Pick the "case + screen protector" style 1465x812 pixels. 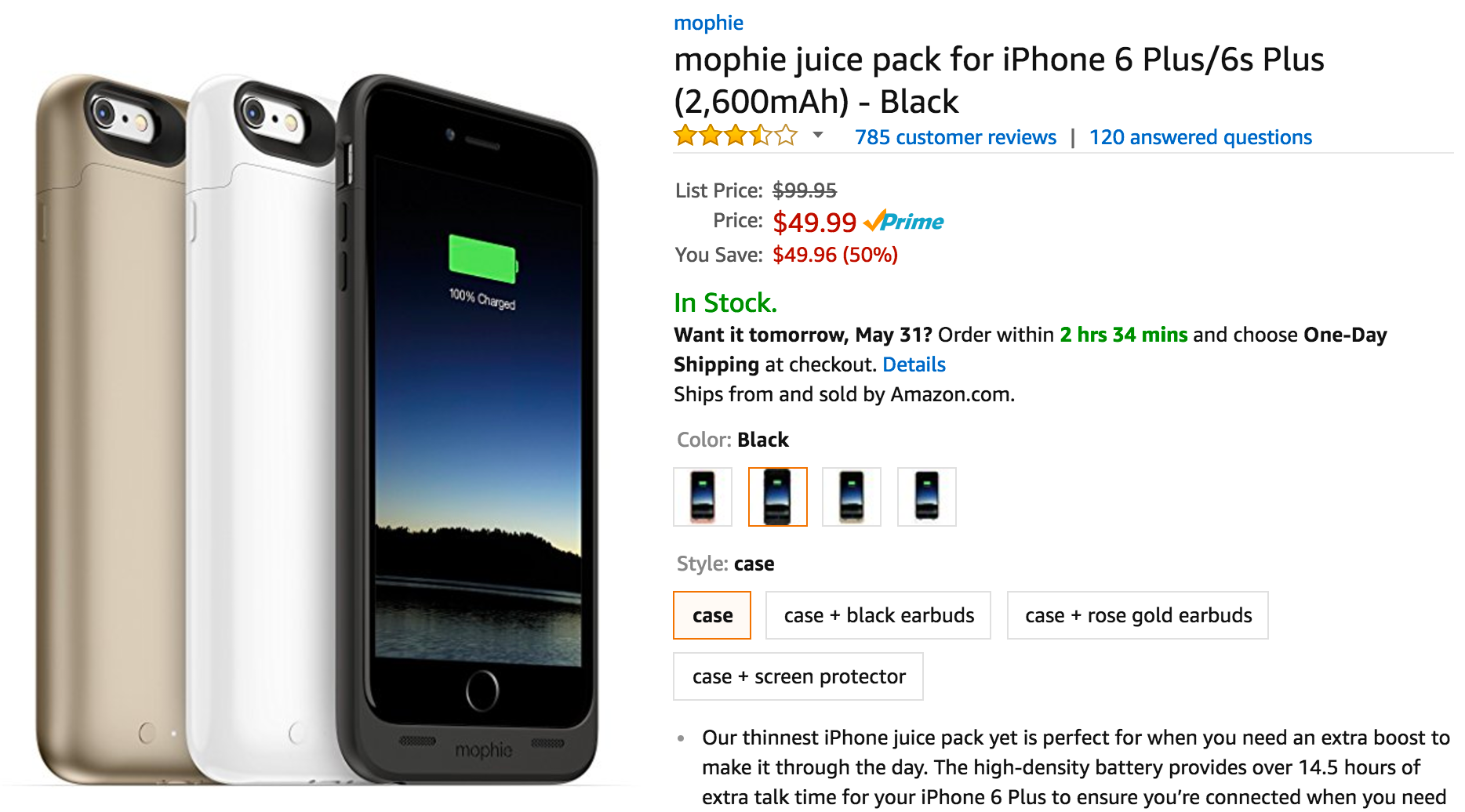click(798, 676)
